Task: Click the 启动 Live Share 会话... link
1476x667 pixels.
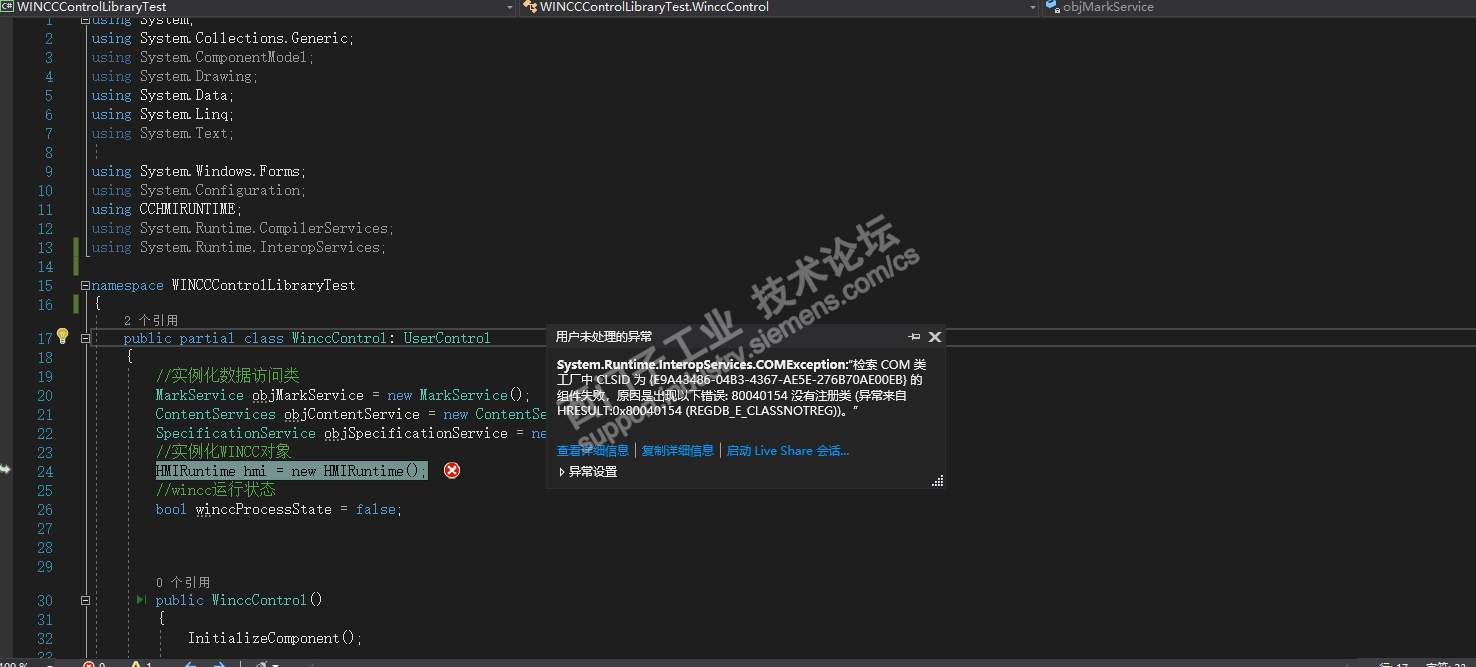Action: (787, 450)
